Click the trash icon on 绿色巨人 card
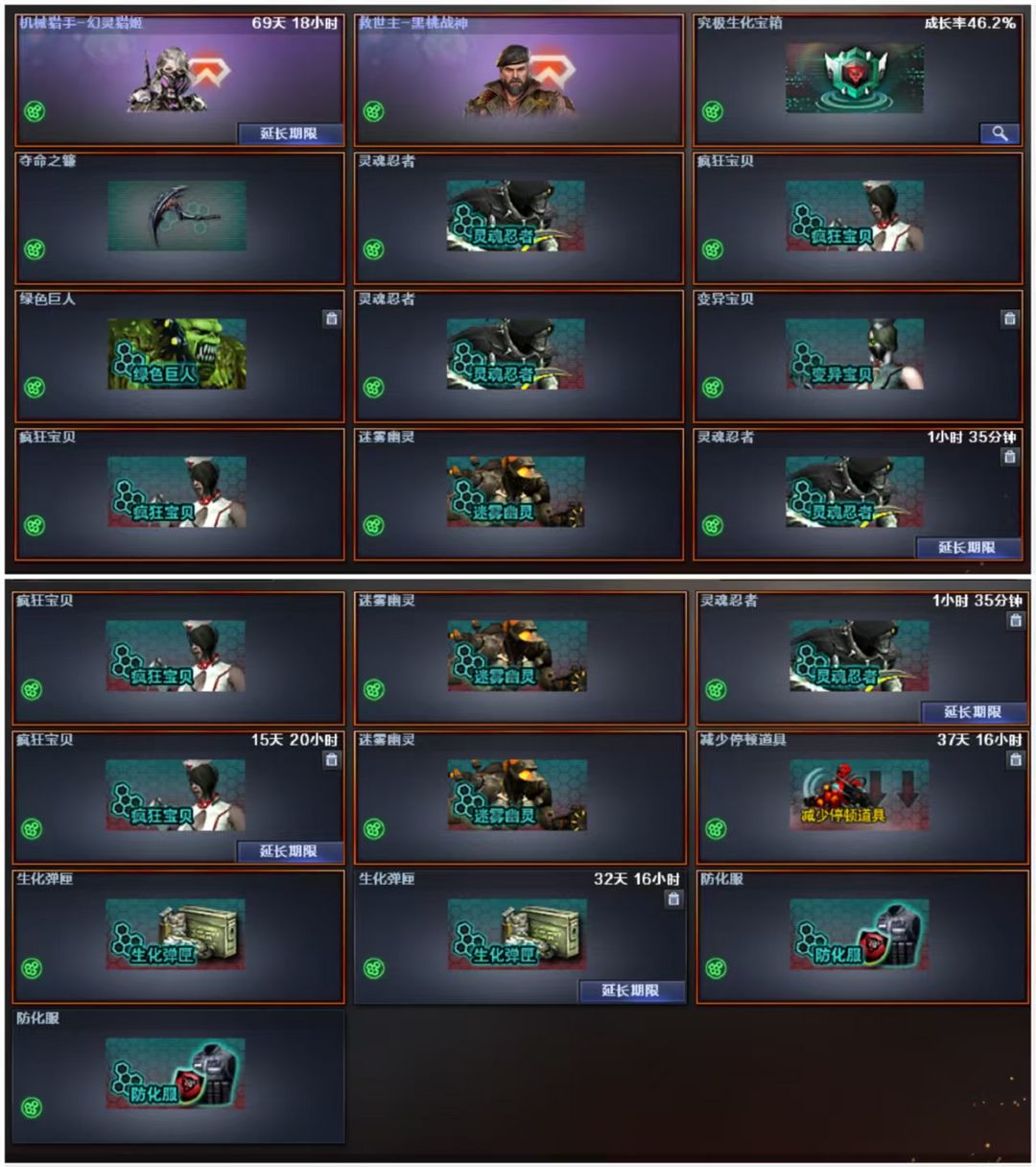The width and height of the screenshot is (1036, 1167). point(331,319)
